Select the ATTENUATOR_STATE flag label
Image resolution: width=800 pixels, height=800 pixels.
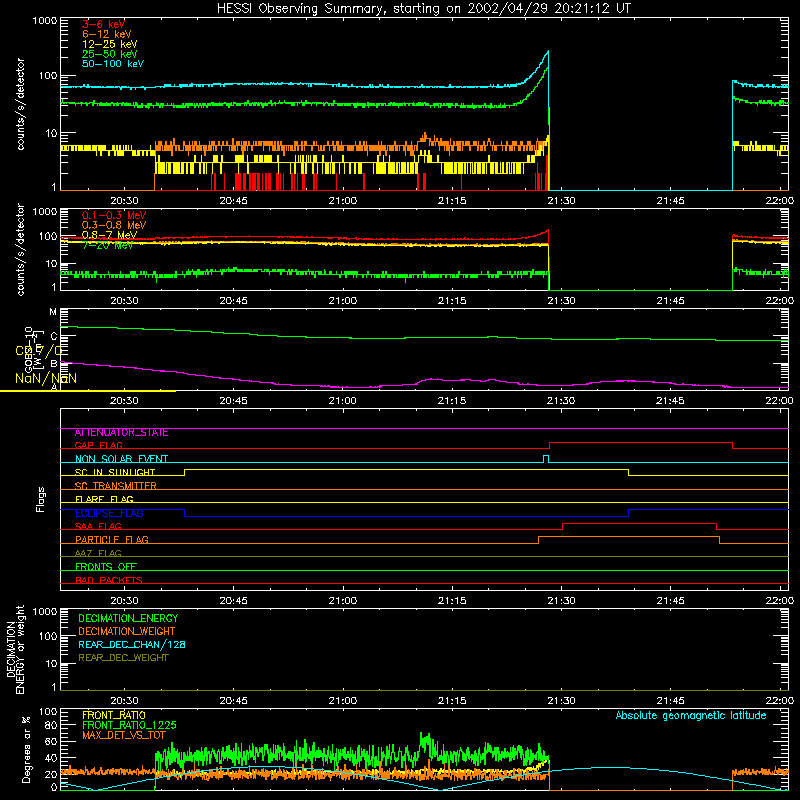tap(121, 433)
